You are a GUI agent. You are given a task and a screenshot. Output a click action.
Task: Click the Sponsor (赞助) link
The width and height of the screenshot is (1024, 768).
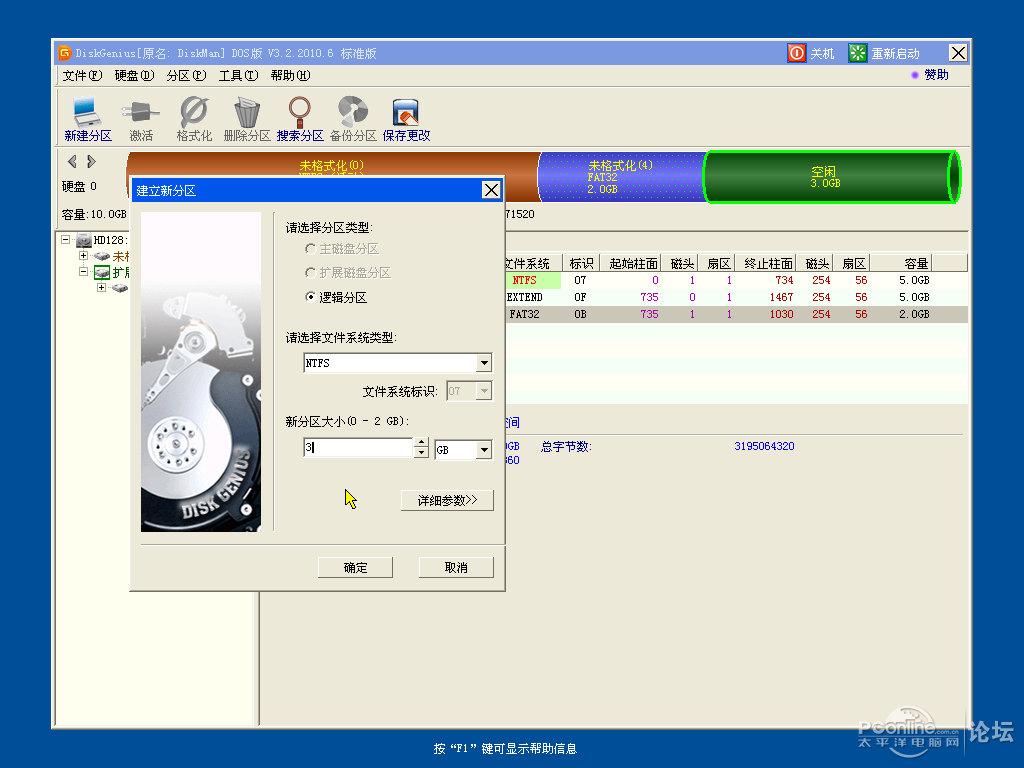[936, 75]
